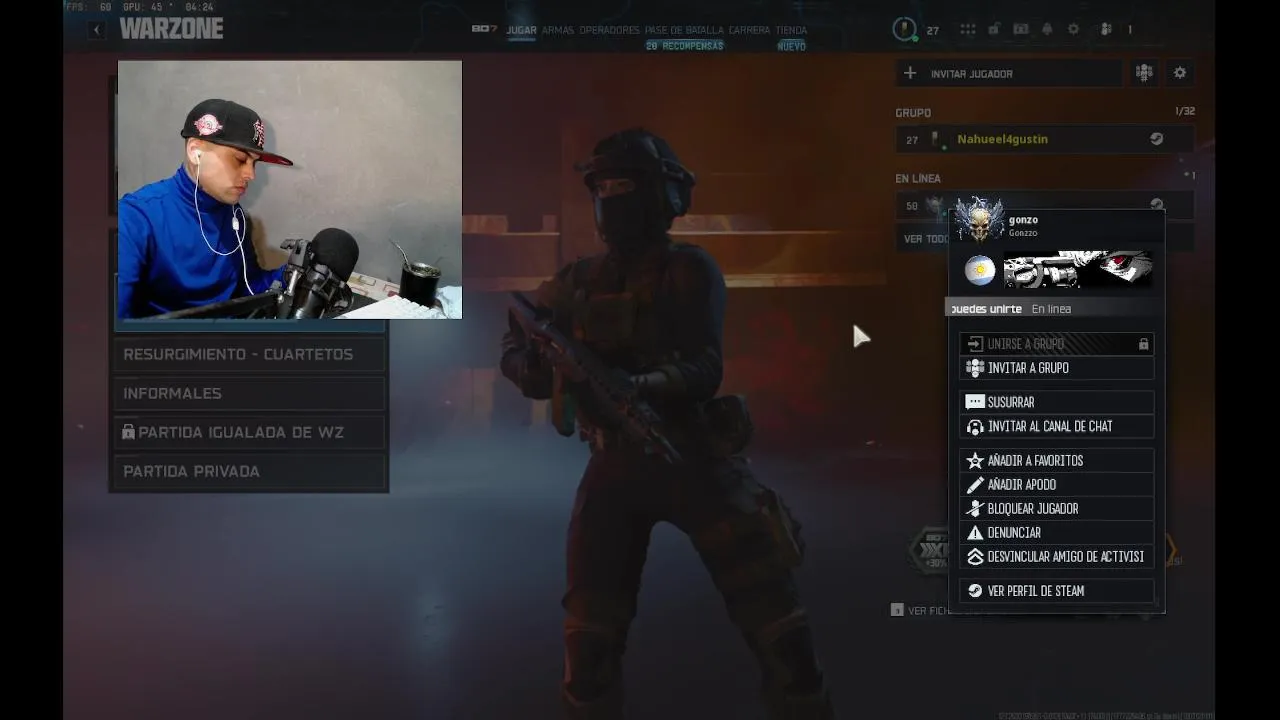1280x720 pixels.
Task: Click the skull emblem of gonzo
Action: (x=979, y=220)
